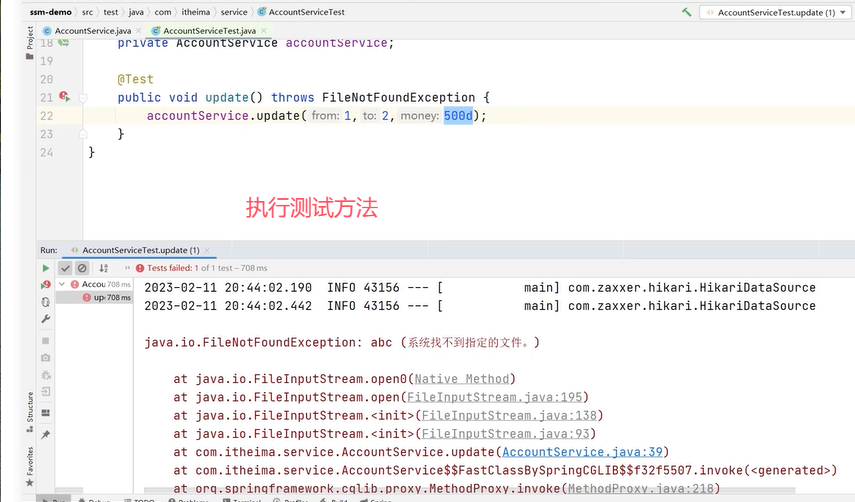This screenshot has height=502, width=855.
Task: Click the bug-shaped icon in Run toolbar
Action: 46,375
